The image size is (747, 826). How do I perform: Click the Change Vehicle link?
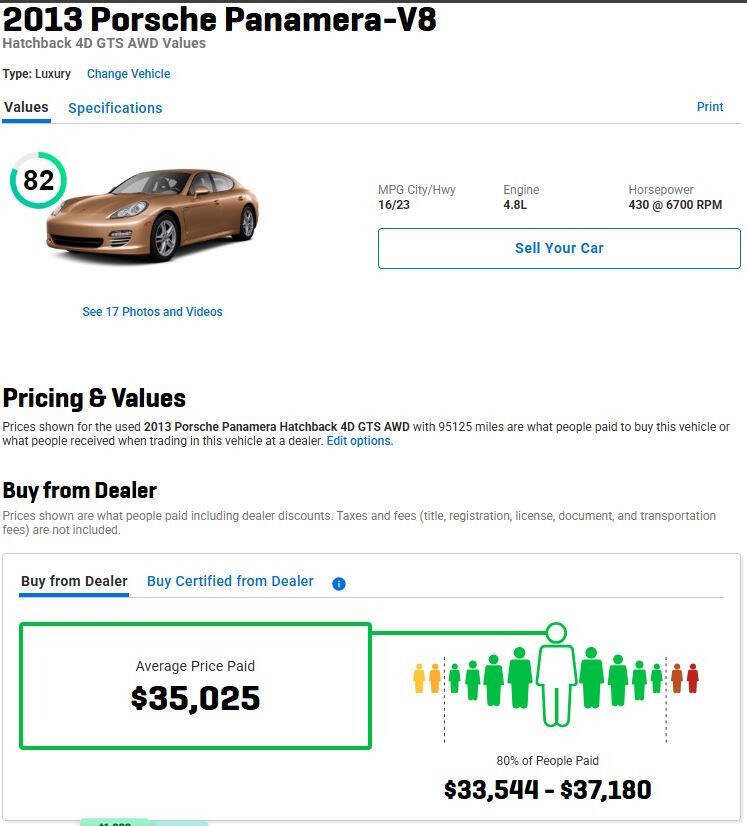click(128, 74)
